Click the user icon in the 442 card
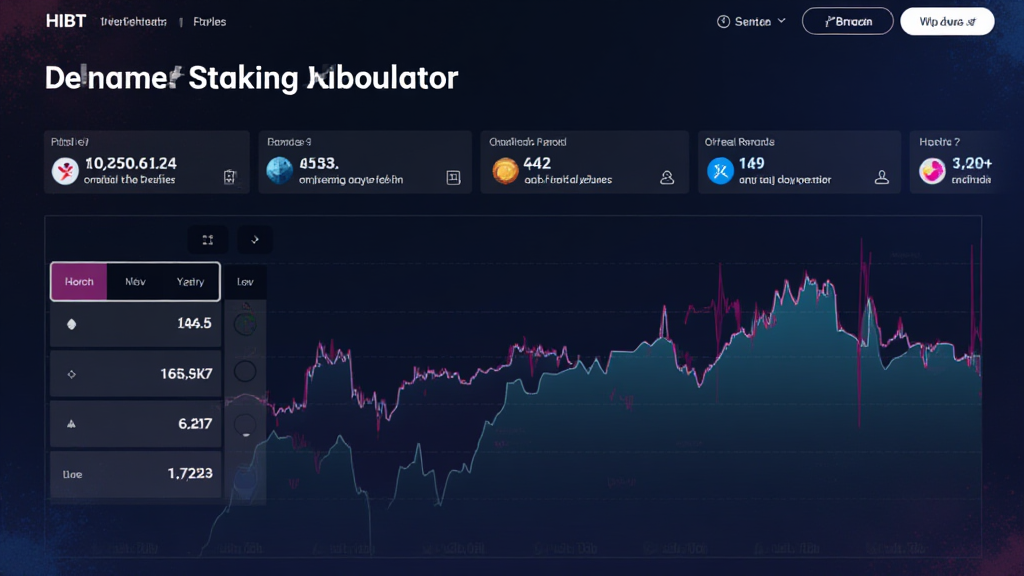 click(667, 178)
